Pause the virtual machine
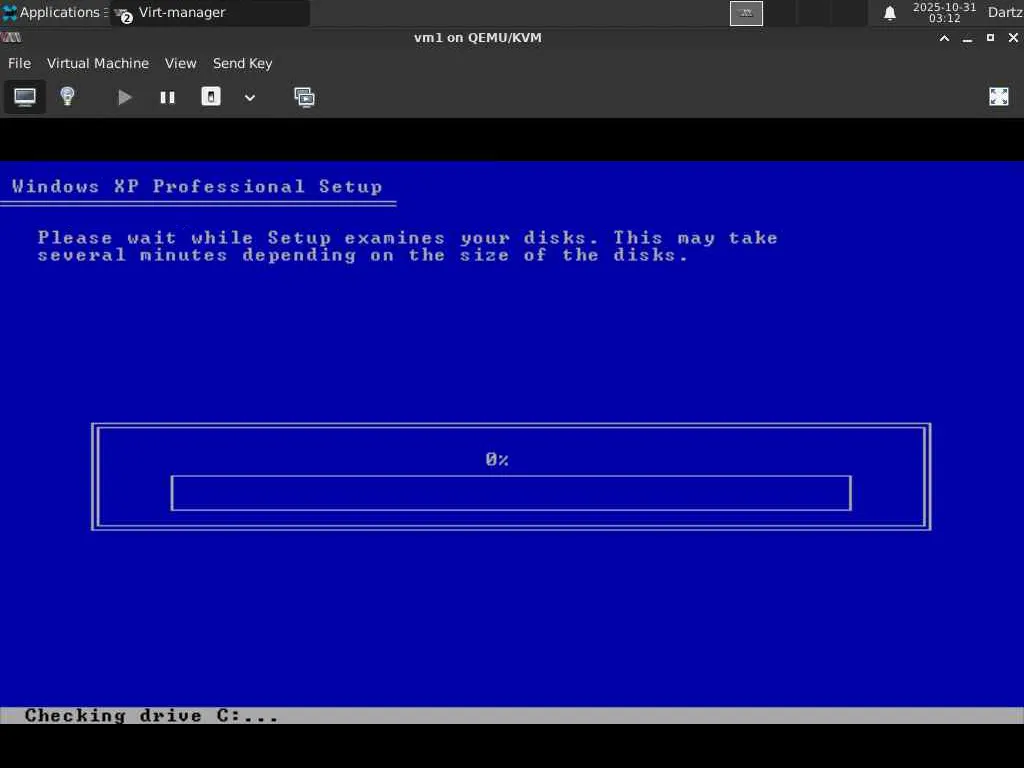Screen dimensions: 1024x768 coord(167,97)
